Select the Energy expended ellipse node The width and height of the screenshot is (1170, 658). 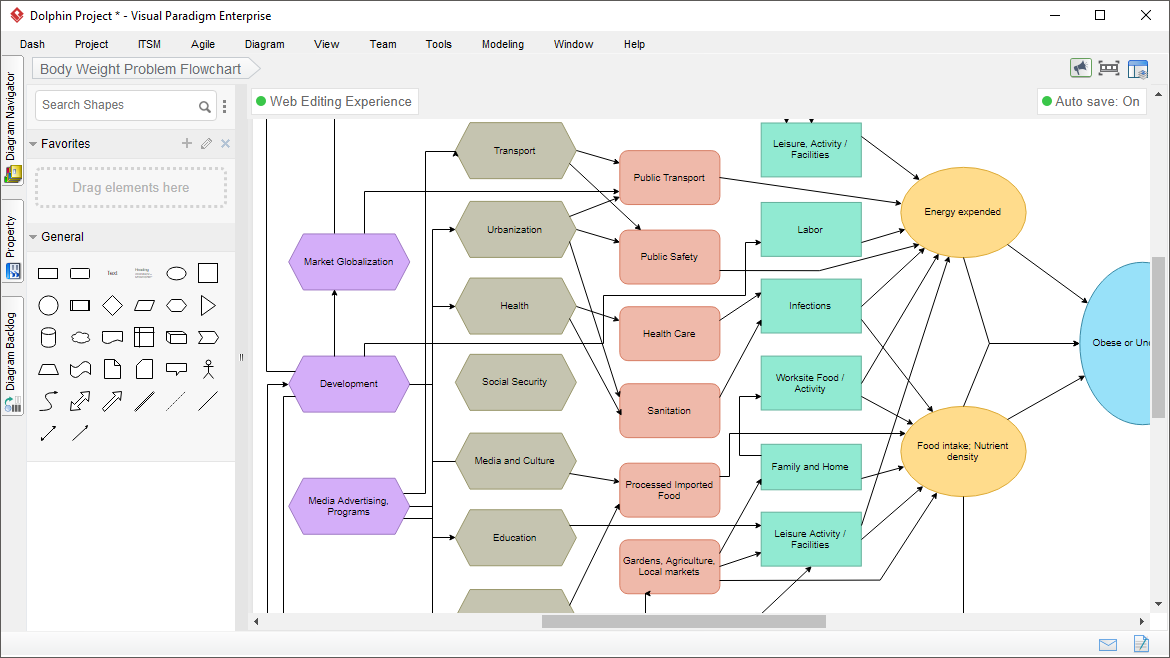coord(963,213)
